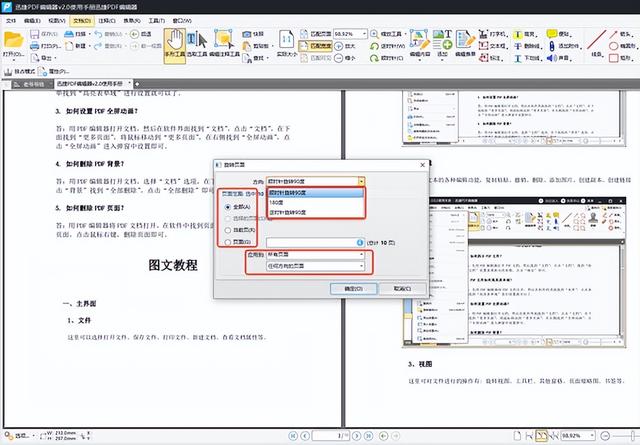Choose 180度 in the direction list
This screenshot has width=640, height=445.
pyautogui.click(x=316, y=202)
